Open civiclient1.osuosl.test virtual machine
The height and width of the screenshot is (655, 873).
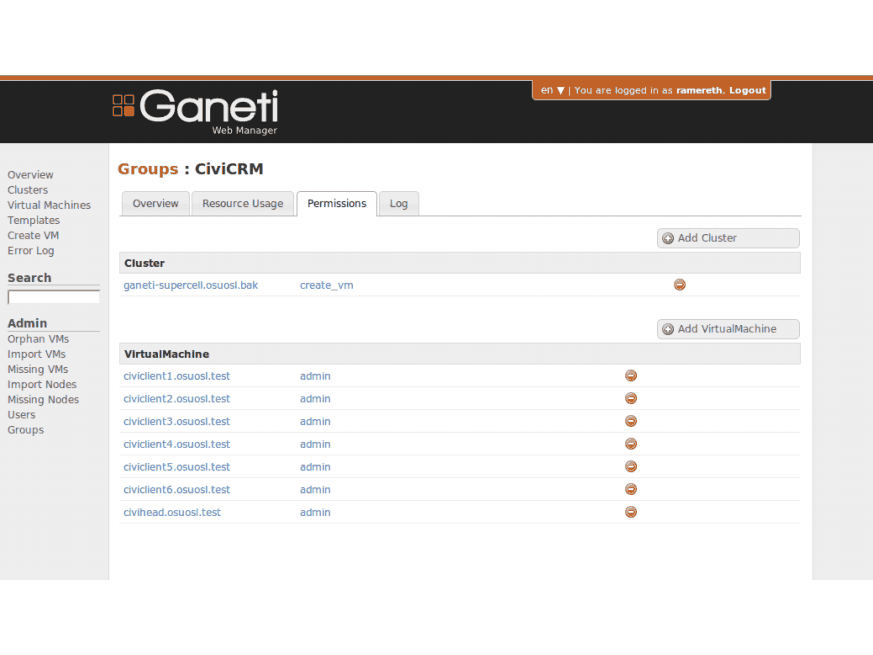pyautogui.click(x=176, y=376)
